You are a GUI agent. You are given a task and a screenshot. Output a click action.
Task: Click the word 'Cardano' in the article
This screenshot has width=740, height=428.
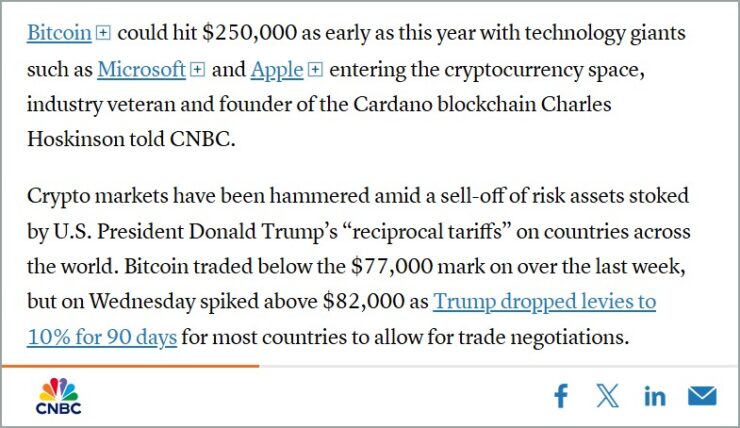(x=393, y=104)
